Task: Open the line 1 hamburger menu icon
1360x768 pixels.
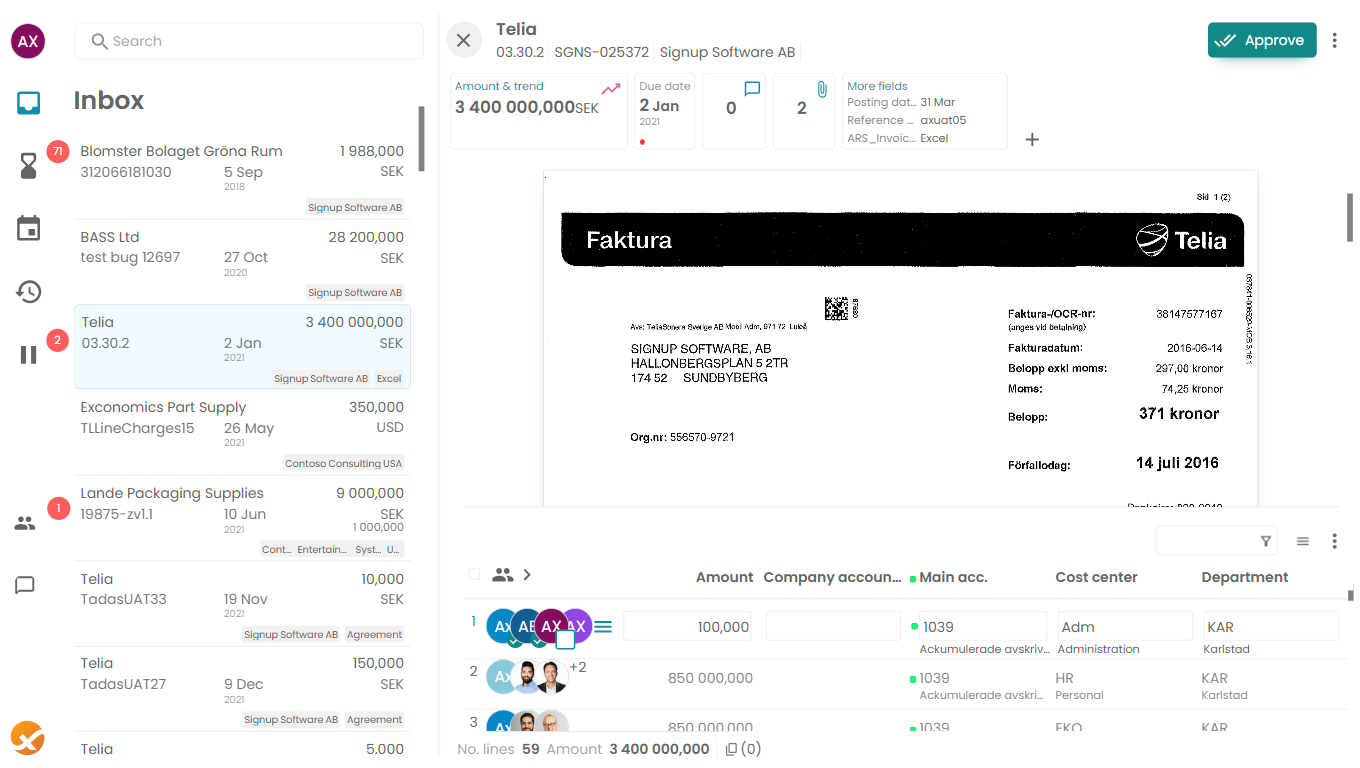Action: coord(603,627)
